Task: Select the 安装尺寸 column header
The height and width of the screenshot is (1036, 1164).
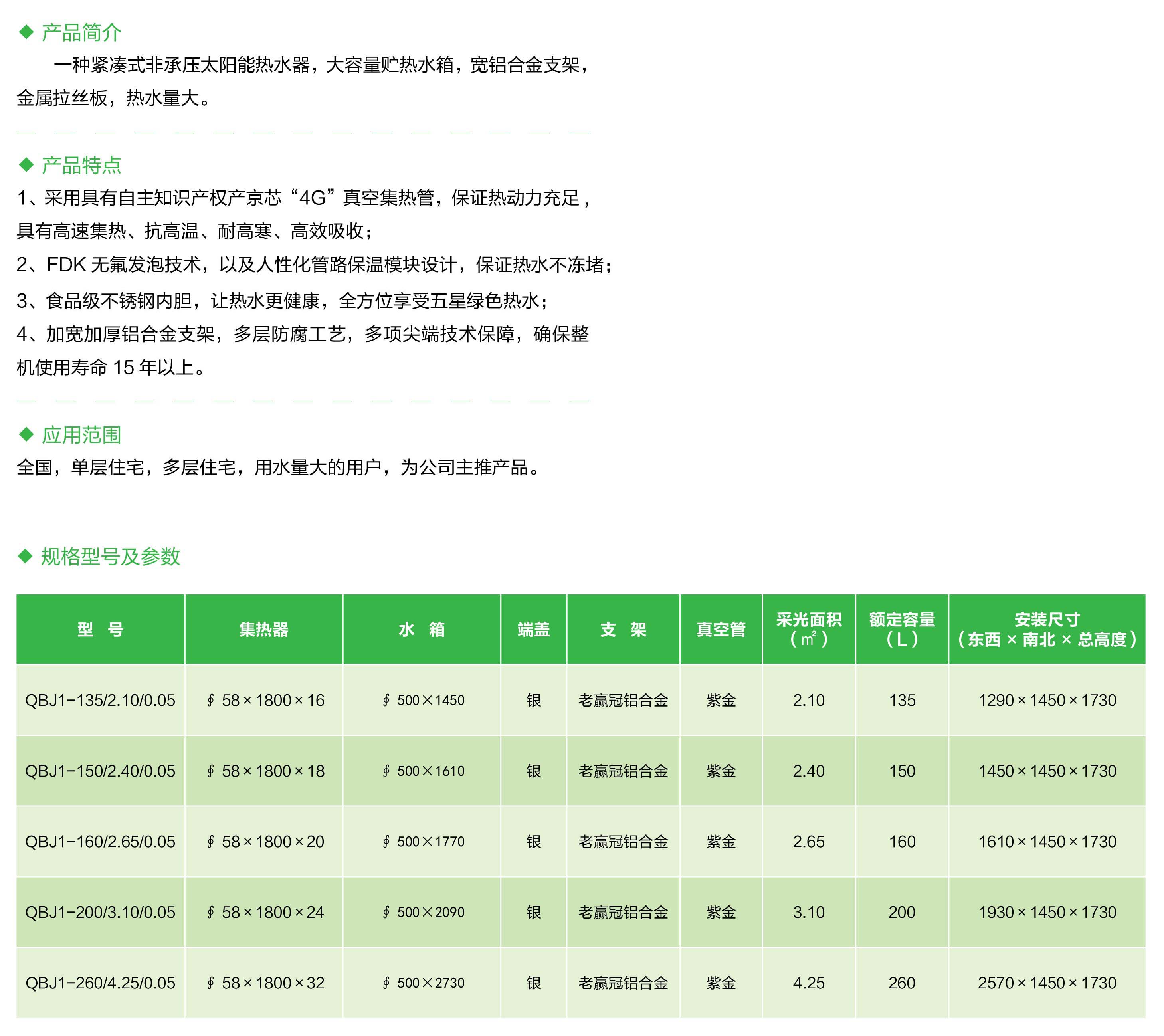Action: 1047,629
